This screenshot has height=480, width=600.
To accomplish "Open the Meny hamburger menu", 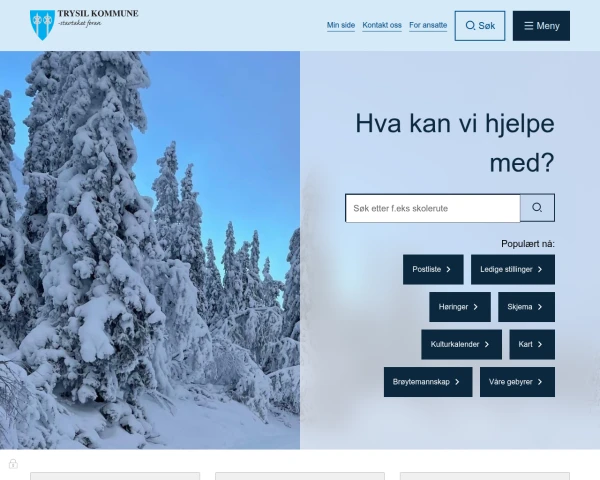I will pos(541,26).
